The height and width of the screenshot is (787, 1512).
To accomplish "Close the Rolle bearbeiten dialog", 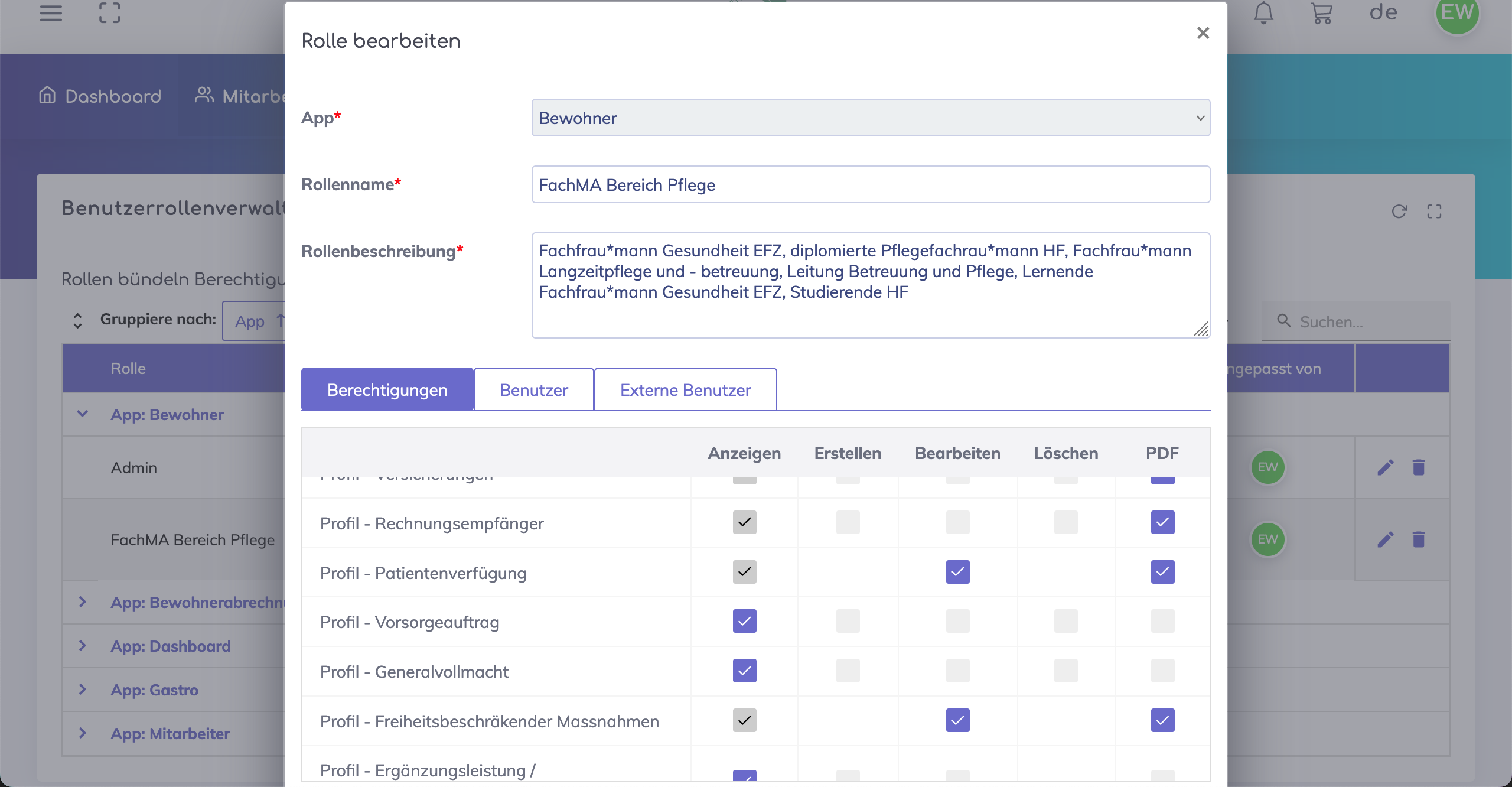I will 1203,33.
